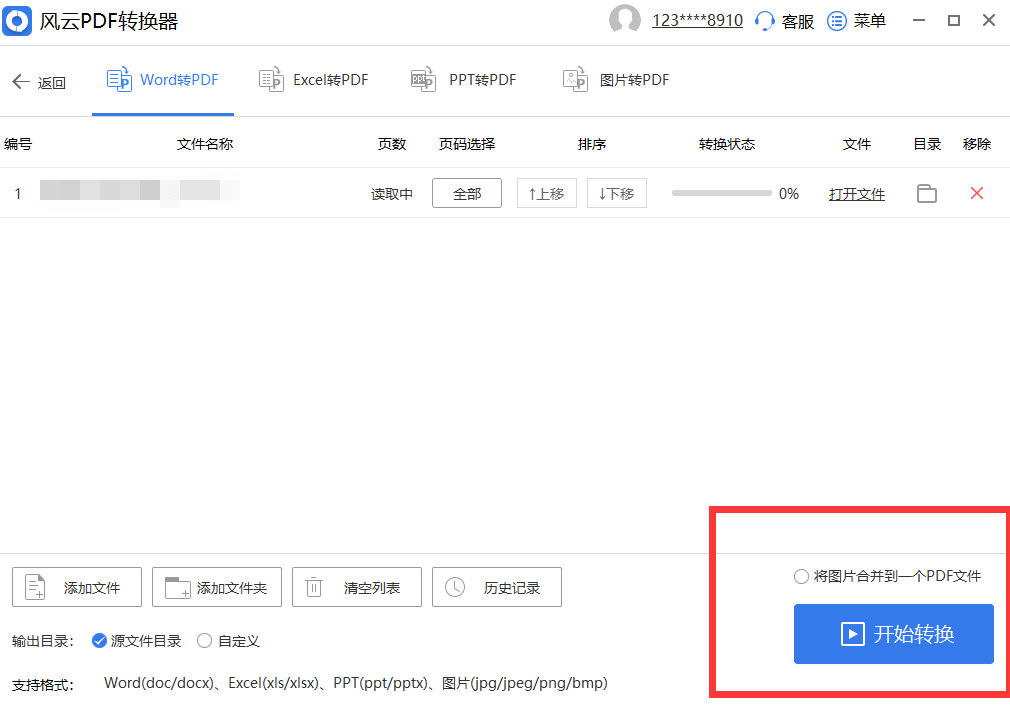
Task: Open the user avatar profile icon
Action: 624,20
